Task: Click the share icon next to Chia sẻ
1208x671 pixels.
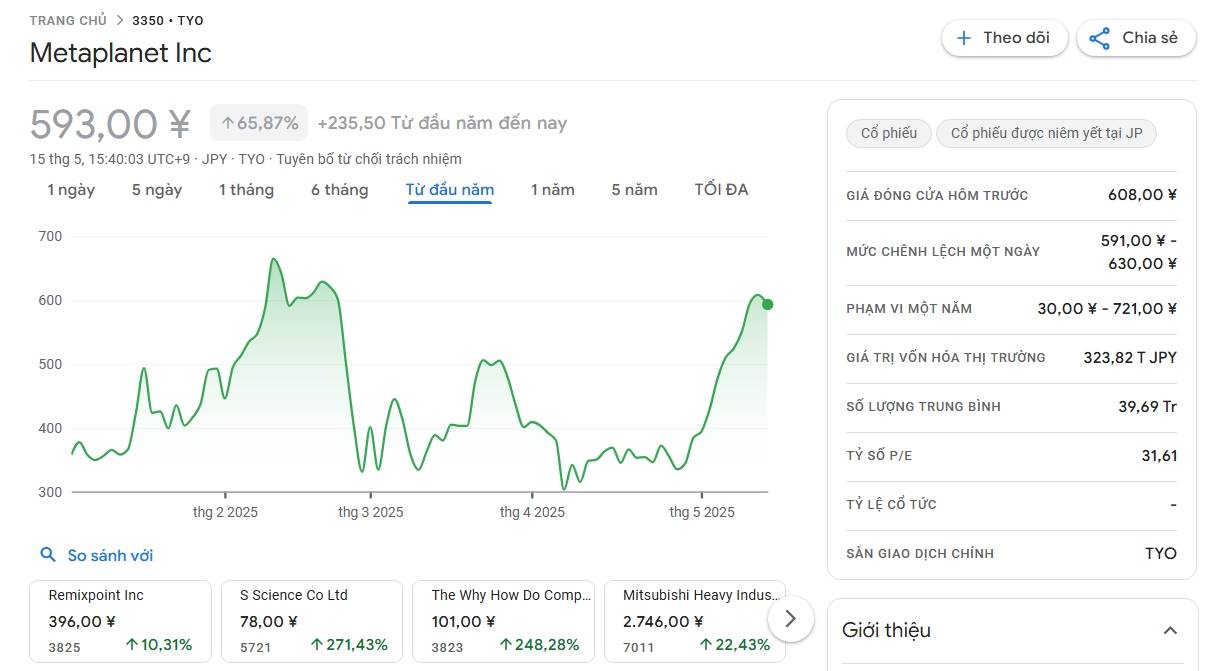Action: click(x=1099, y=38)
